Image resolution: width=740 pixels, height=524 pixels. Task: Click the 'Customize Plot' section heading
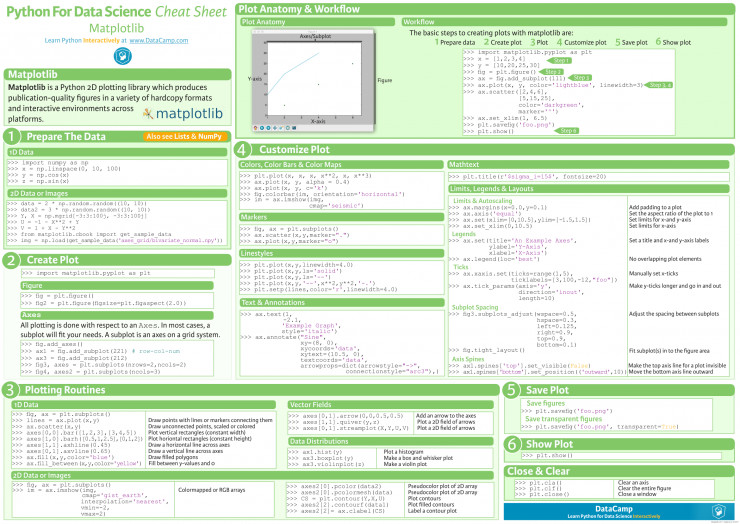294,150
